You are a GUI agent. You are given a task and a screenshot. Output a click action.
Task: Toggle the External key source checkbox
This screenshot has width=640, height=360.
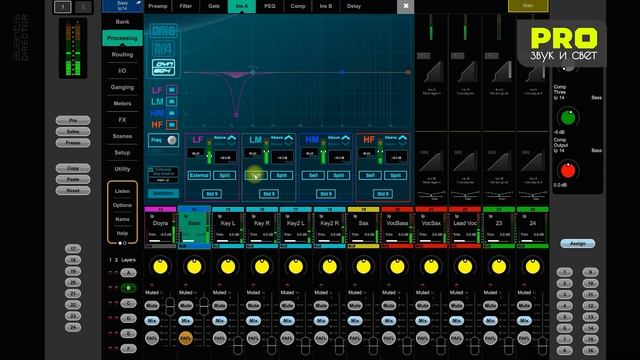point(151,169)
